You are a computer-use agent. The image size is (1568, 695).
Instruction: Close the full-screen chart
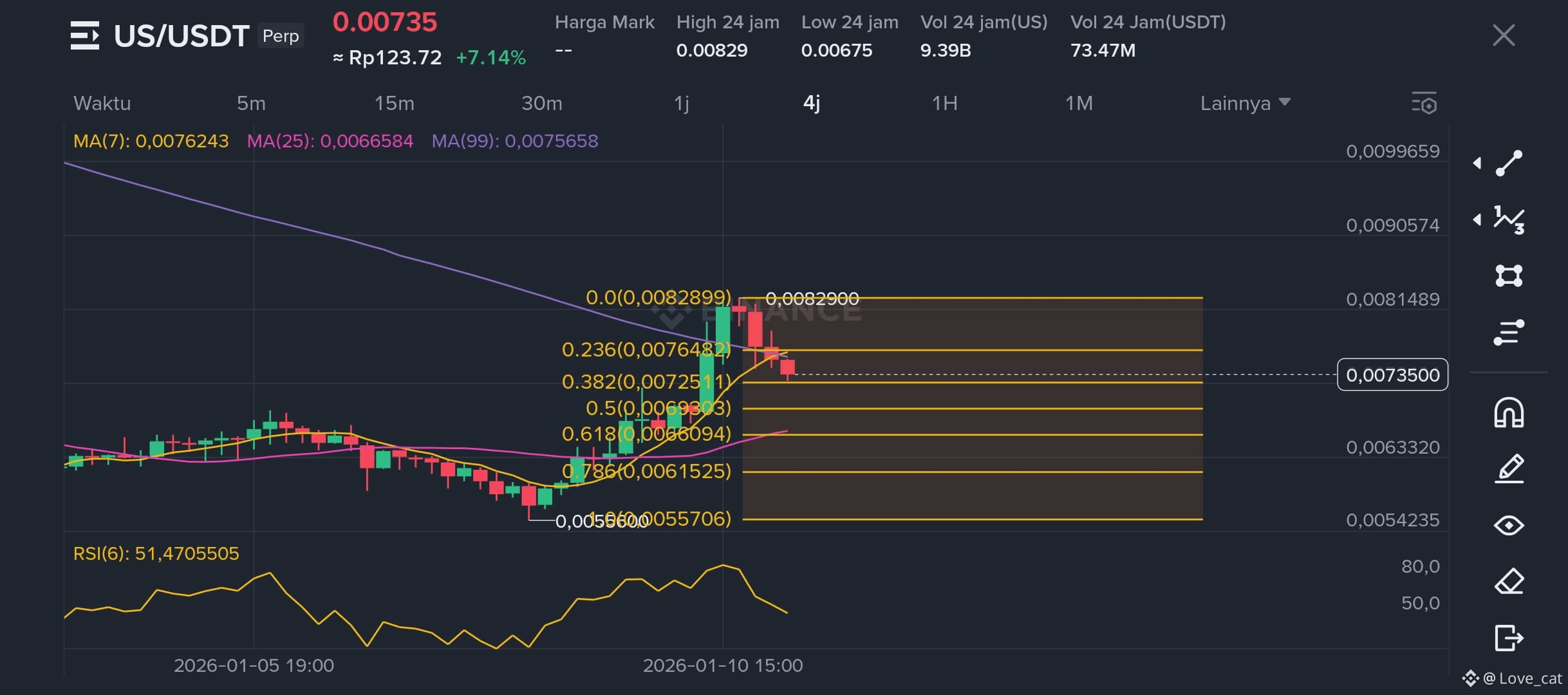point(1504,35)
